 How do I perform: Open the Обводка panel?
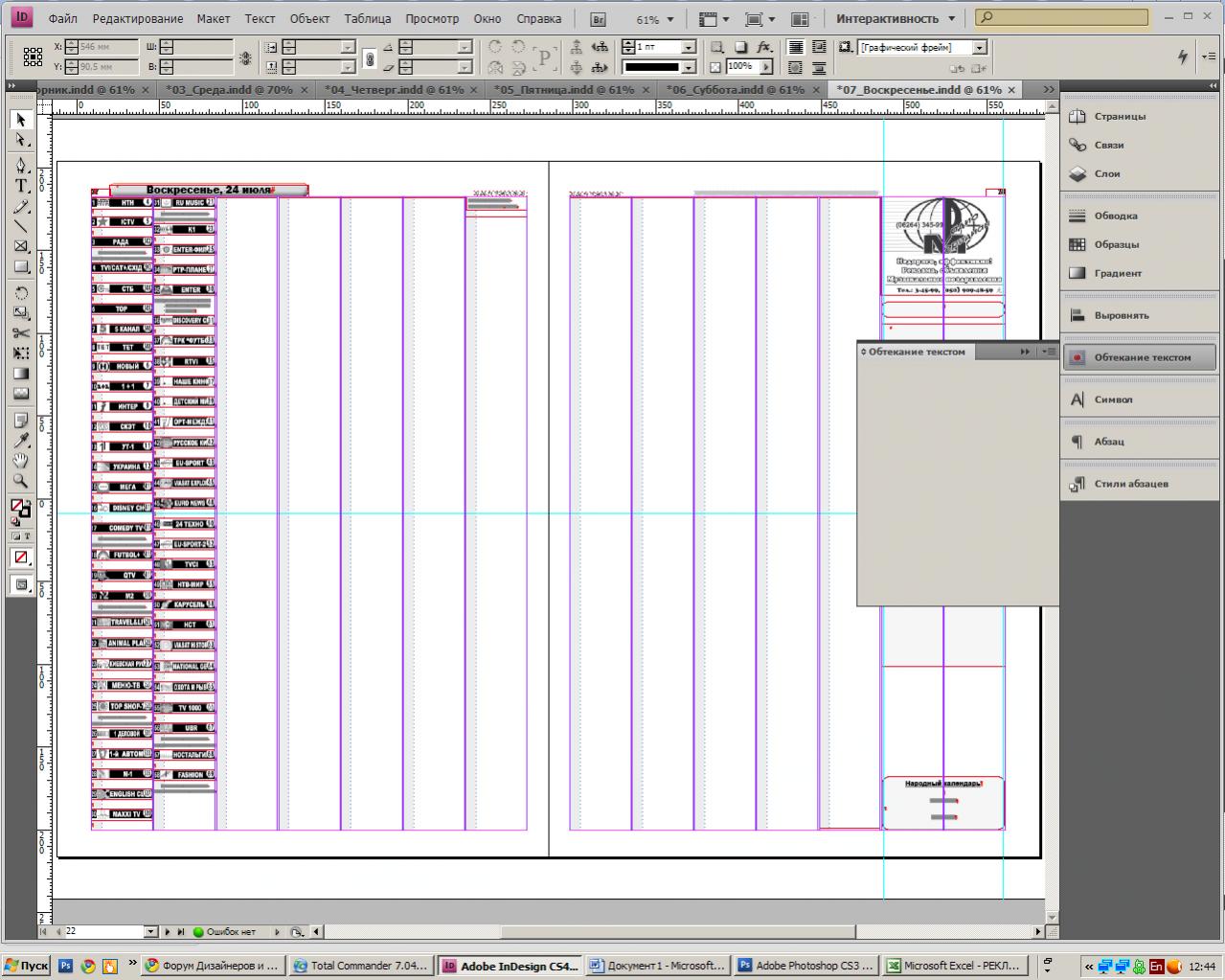point(1141,216)
